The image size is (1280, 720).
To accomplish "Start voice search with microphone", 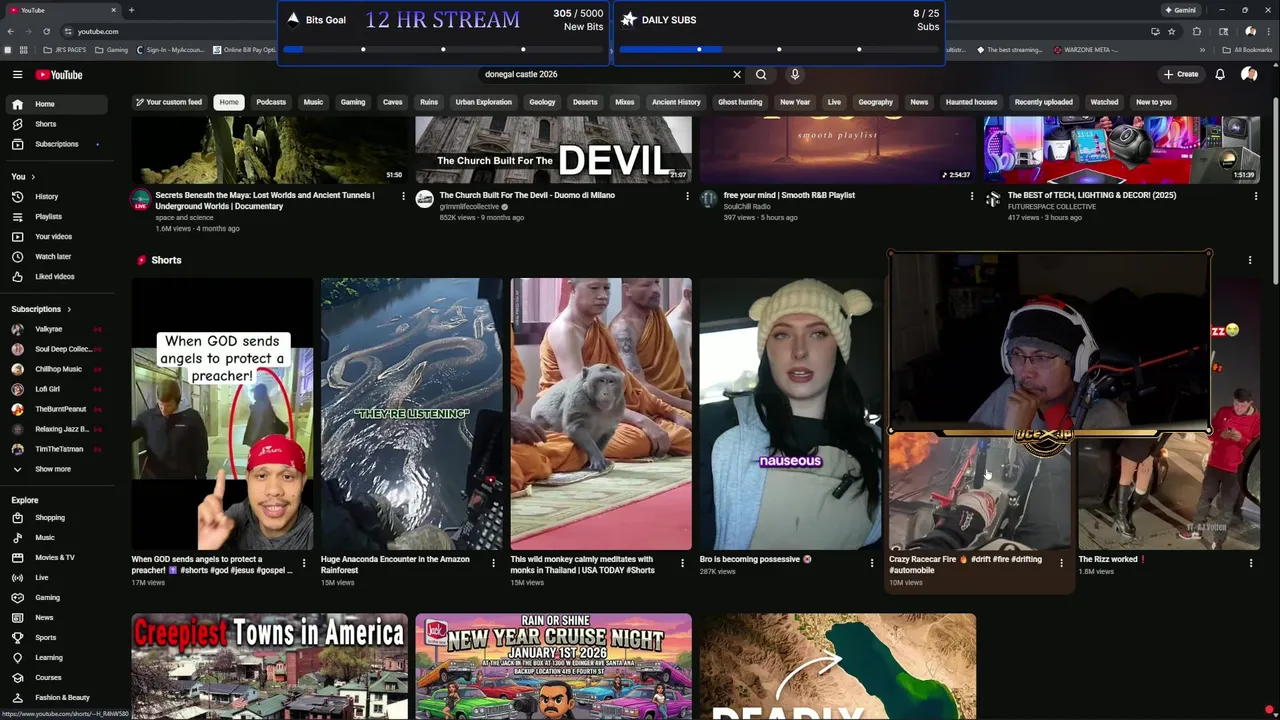I will (x=795, y=74).
